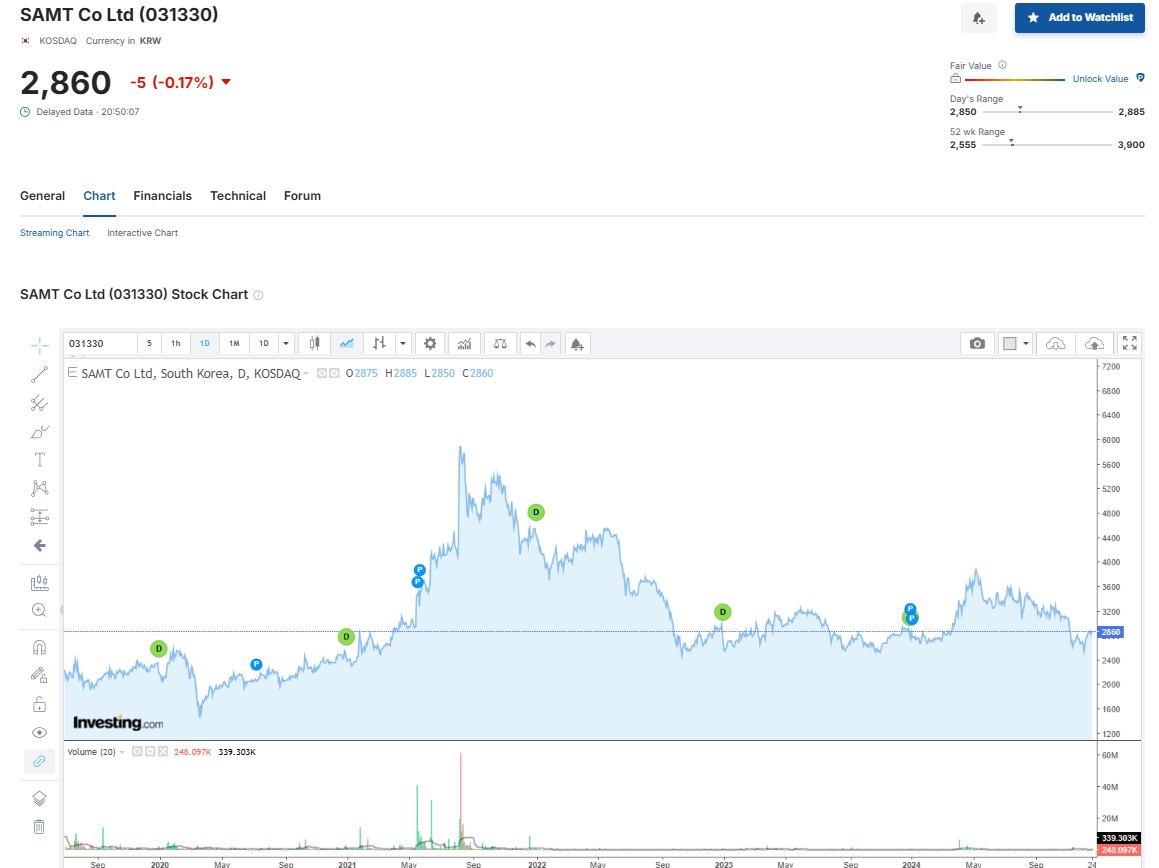Open the compare symbols scale icon
The height and width of the screenshot is (868, 1159).
click(x=500, y=343)
